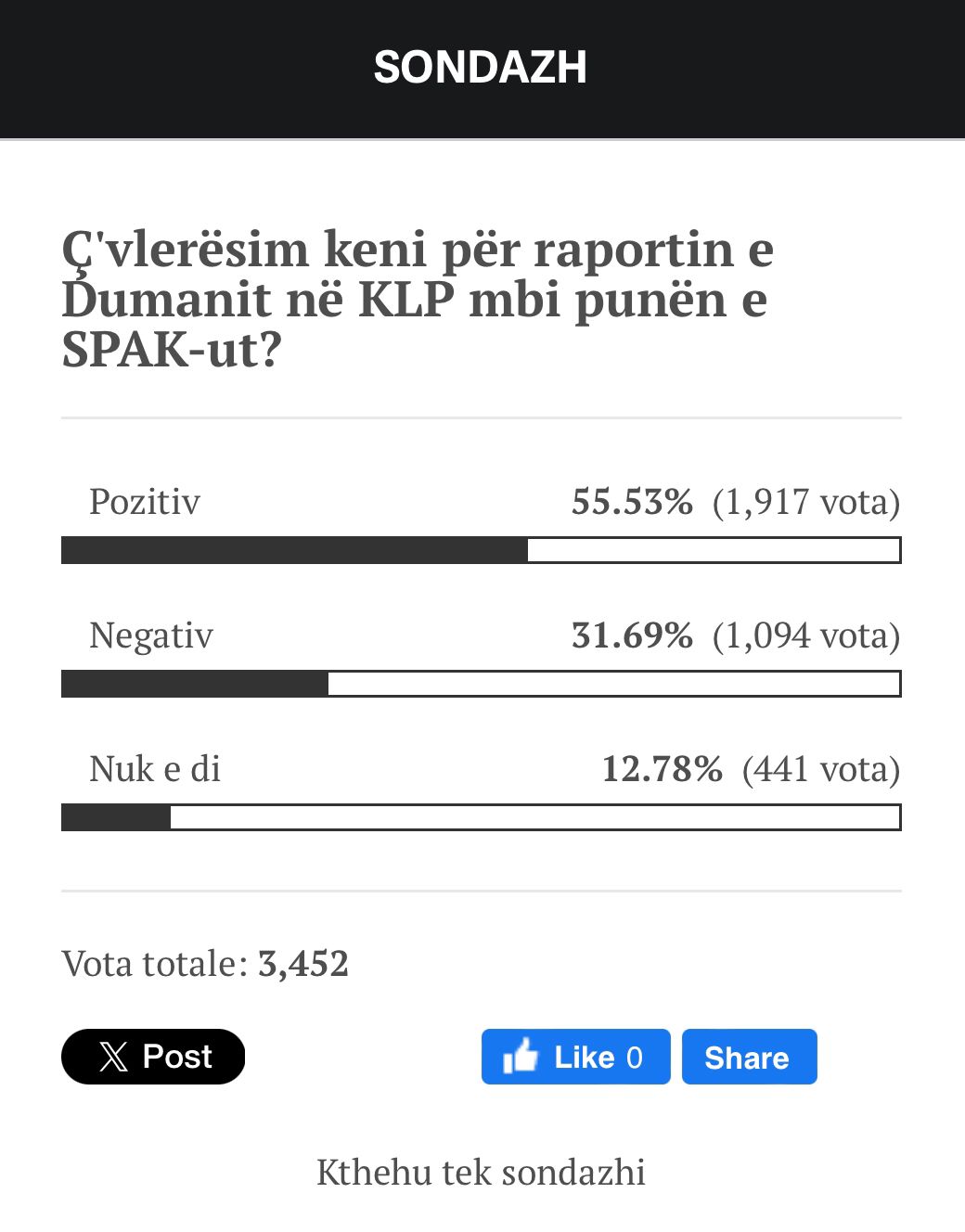Select the "Nuk e di" option label
This screenshot has width=965, height=1232.
(155, 769)
